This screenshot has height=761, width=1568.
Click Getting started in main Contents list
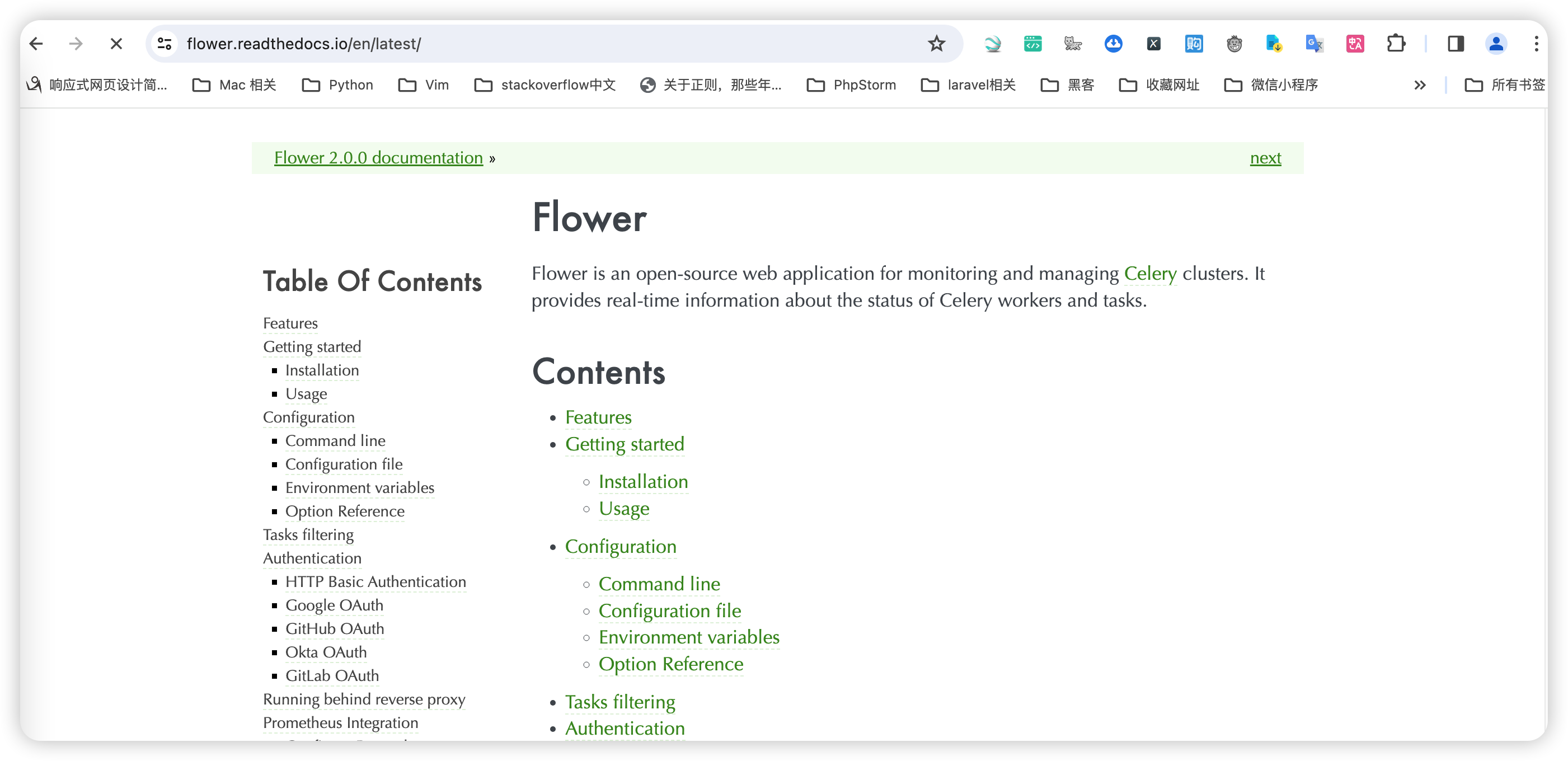coord(625,444)
